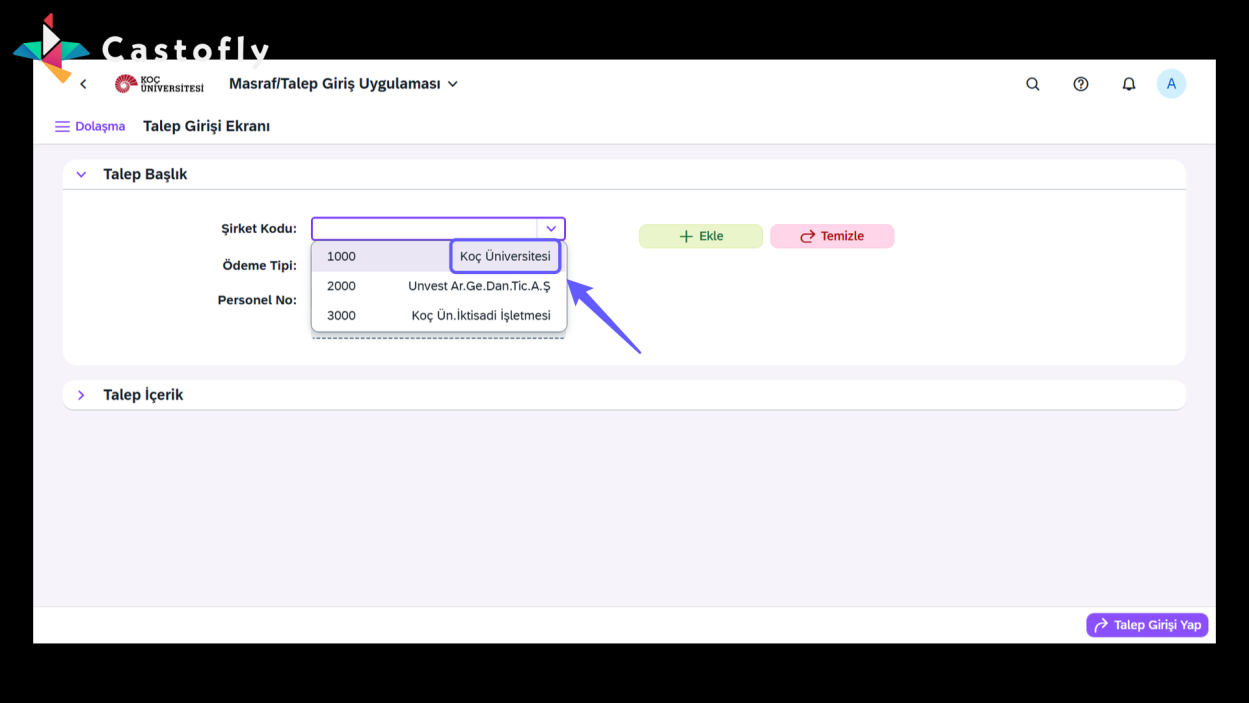1249x703 pixels.
Task: Expand the Talep İçerik section
Action: tap(82, 395)
